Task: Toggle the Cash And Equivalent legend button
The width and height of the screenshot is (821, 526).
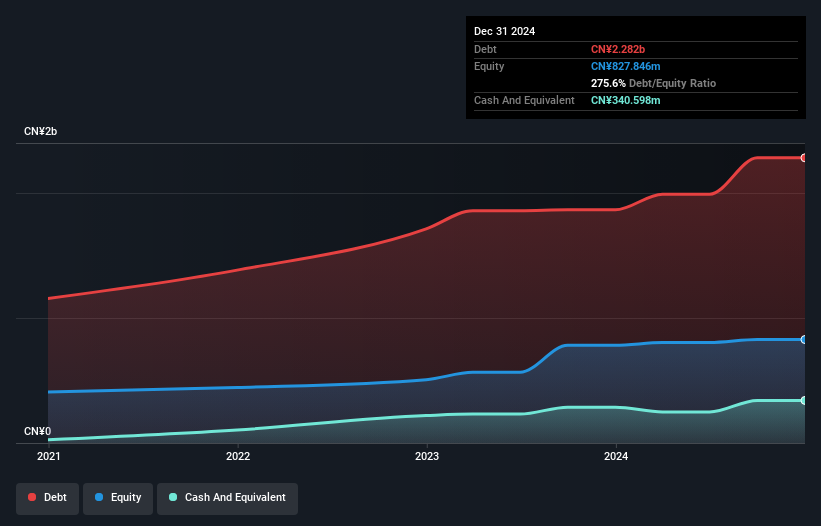Action: click(227, 498)
